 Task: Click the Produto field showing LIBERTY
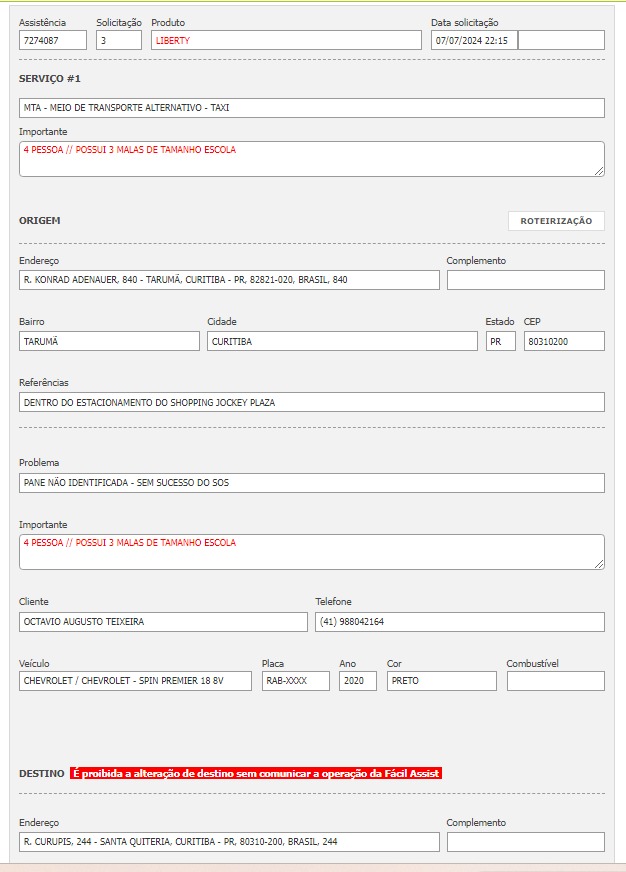(286, 40)
